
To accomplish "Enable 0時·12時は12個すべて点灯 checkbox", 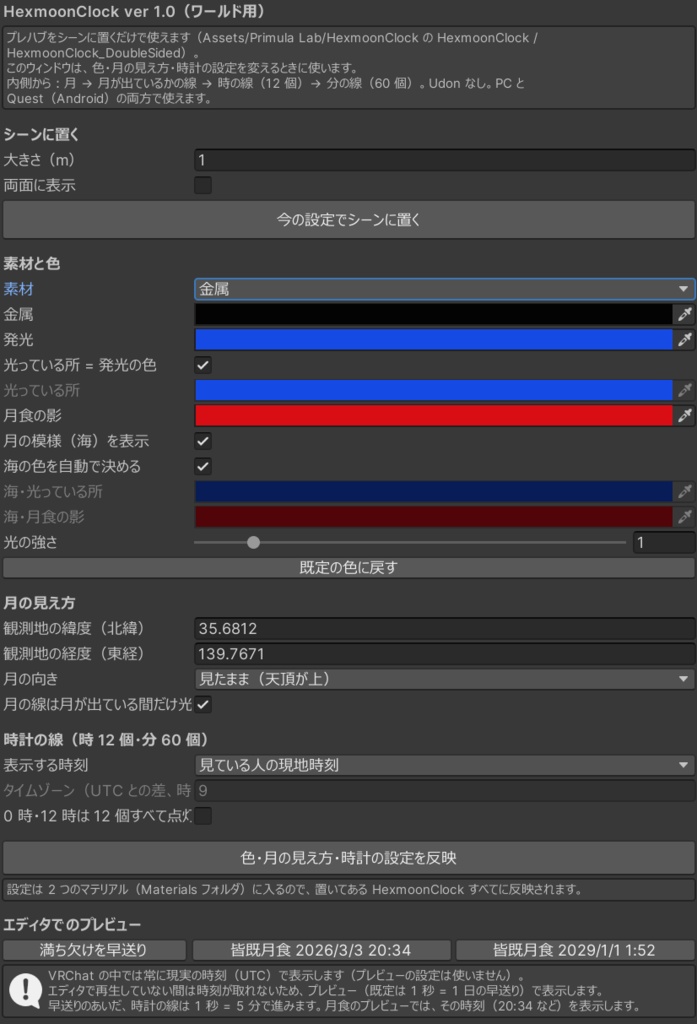I will click(203, 816).
